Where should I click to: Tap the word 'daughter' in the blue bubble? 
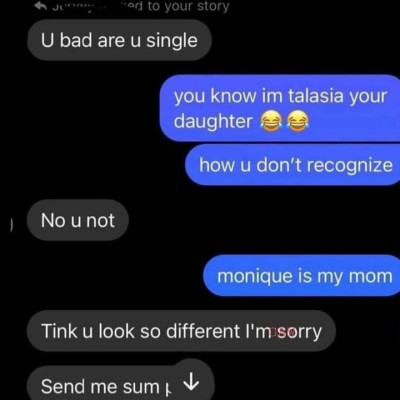click(213, 121)
